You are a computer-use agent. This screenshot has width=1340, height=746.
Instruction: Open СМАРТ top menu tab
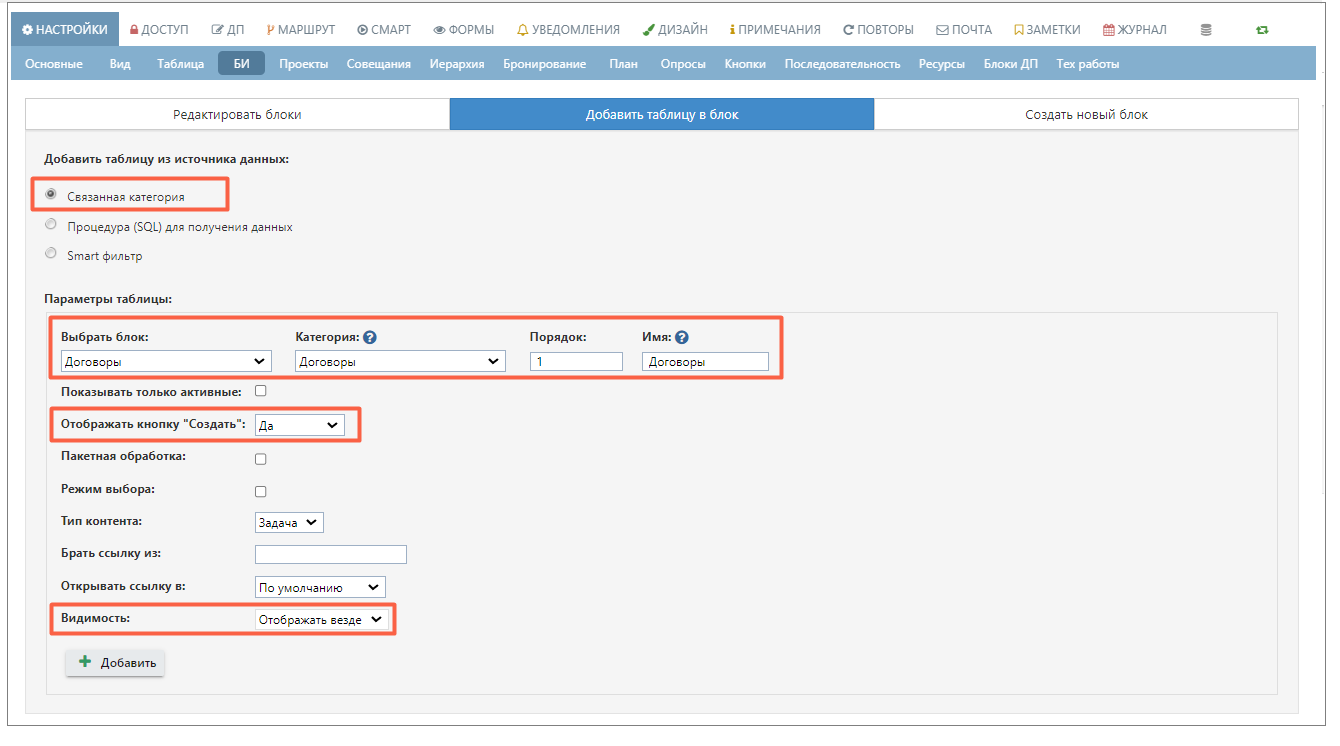(x=384, y=30)
